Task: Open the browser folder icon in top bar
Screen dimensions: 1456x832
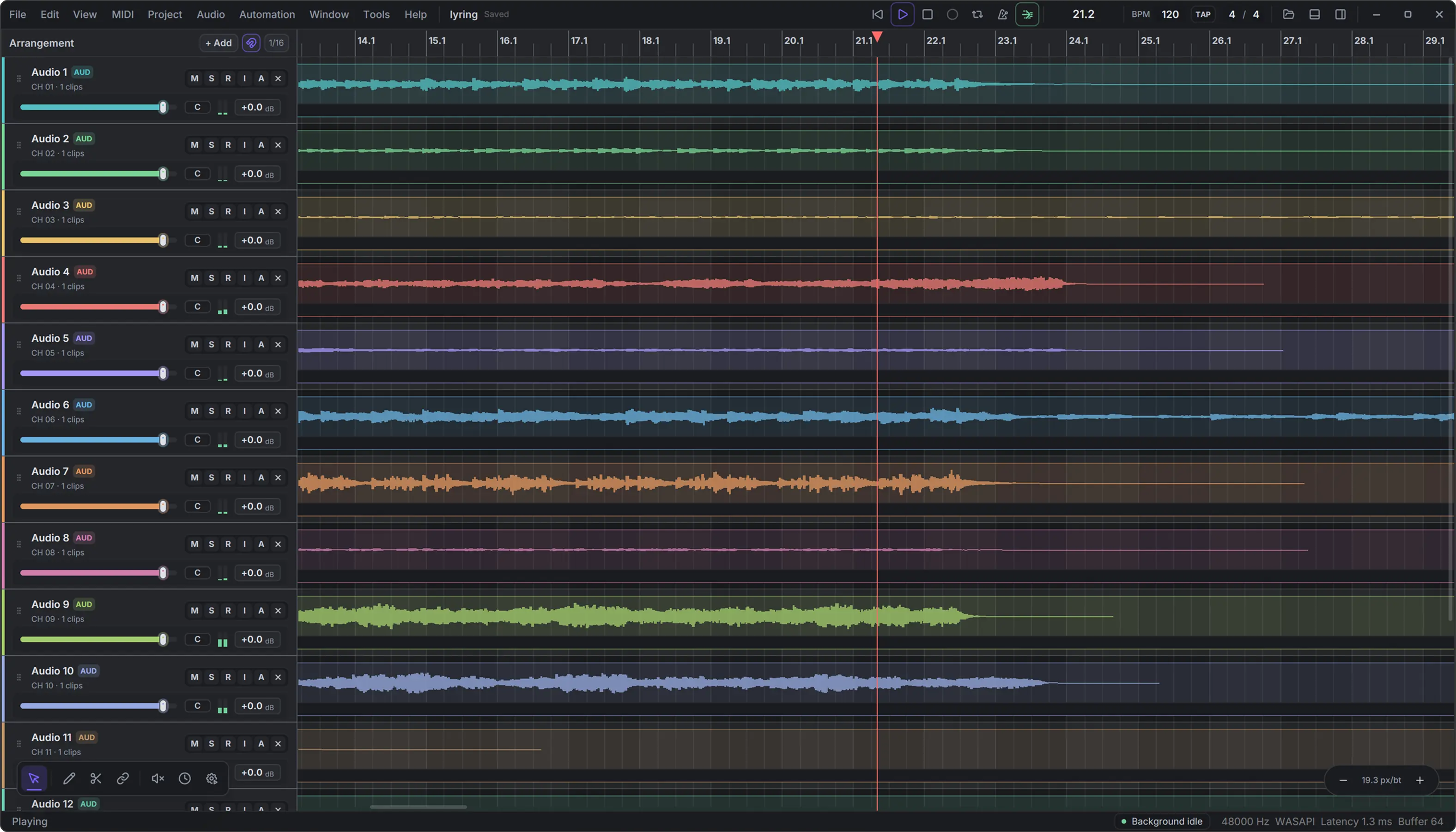Action: point(1288,14)
